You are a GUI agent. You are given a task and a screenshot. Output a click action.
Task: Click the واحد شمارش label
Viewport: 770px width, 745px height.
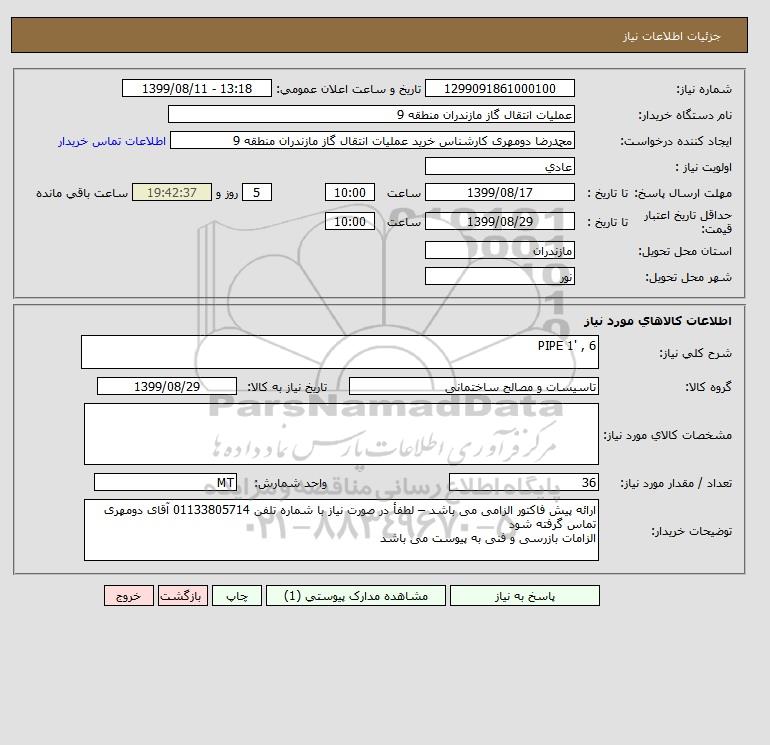[x=290, y=484]
